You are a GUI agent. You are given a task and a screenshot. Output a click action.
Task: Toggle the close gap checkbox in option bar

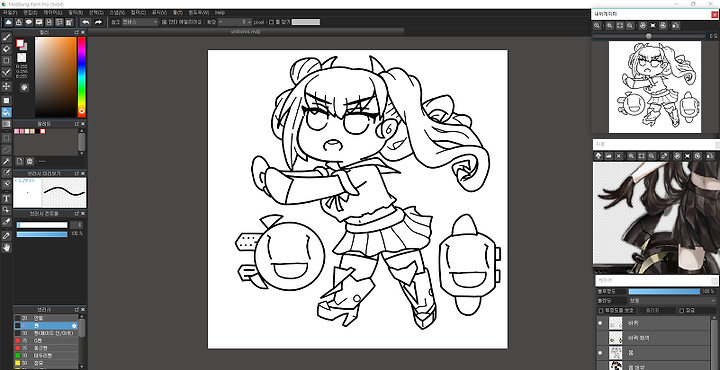tap(271, 22)
